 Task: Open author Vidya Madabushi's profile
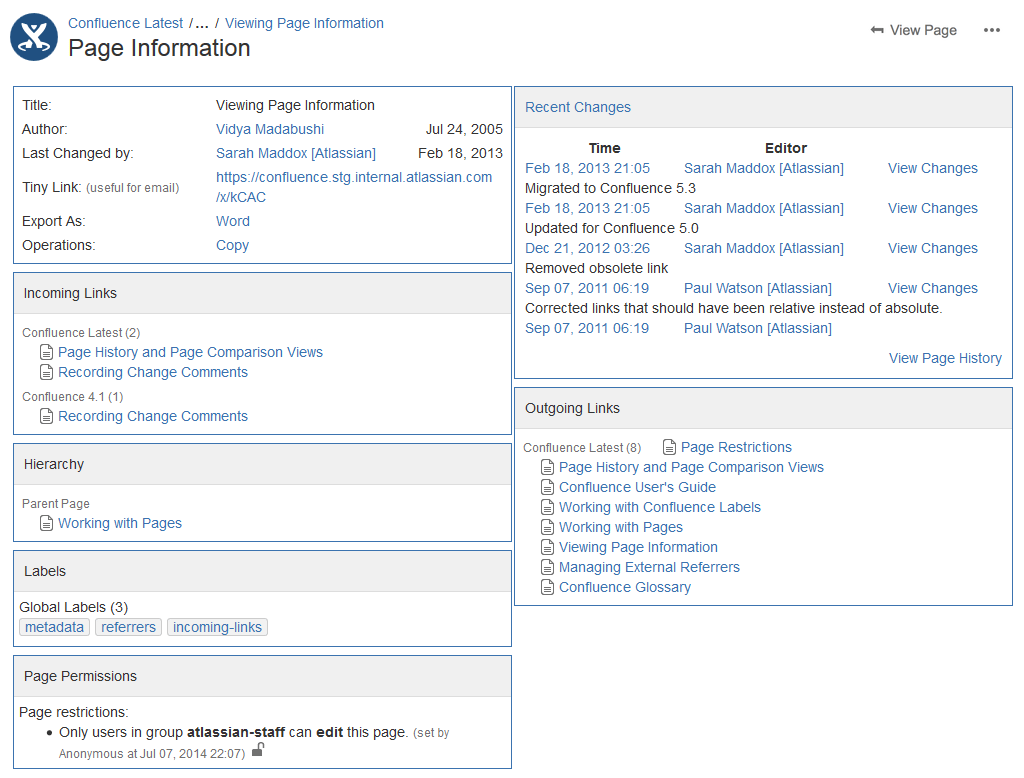270,129
